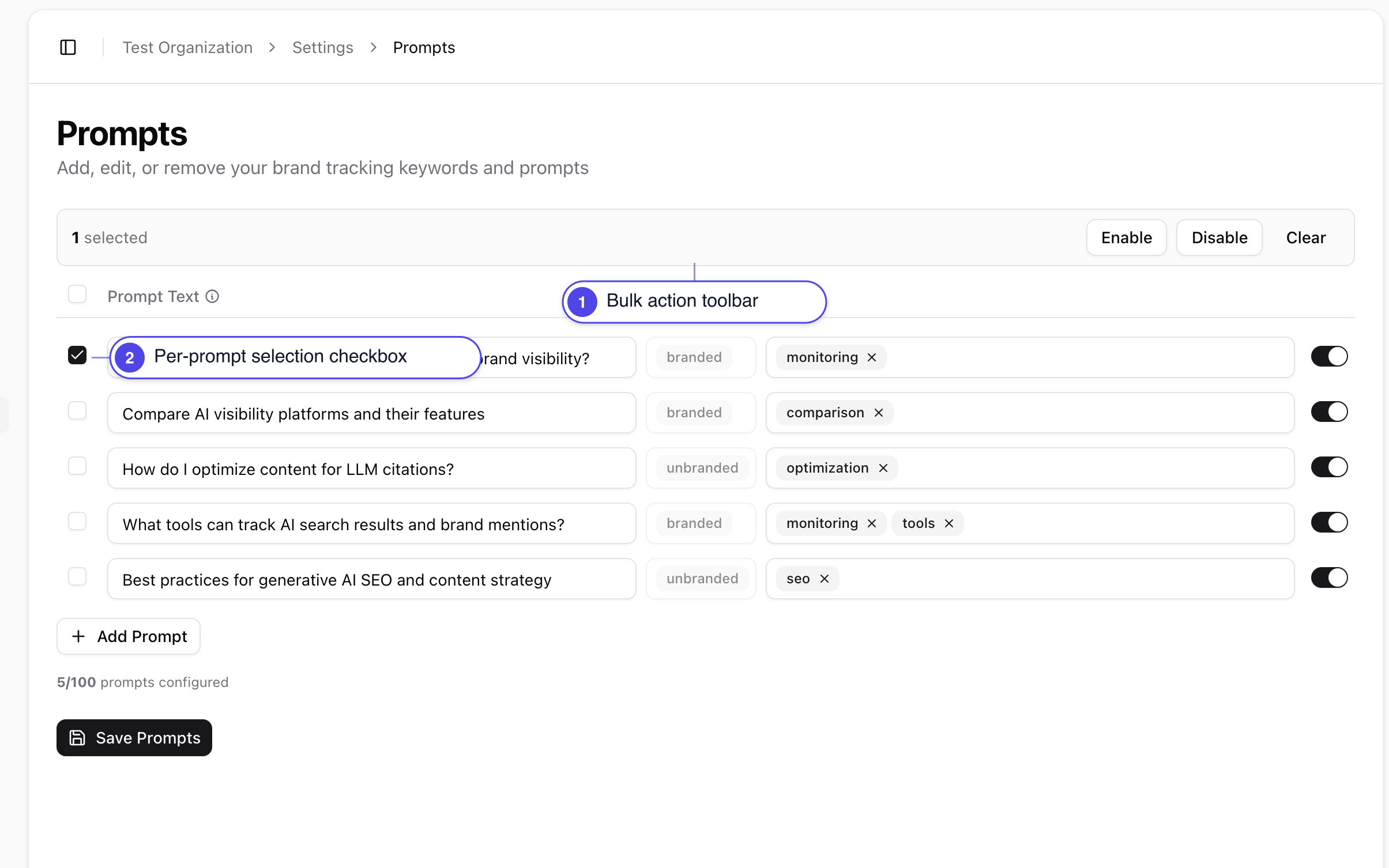This screenshot has width=1389, height=868.
Task: Click the tags field containing comparison
Action: (1030, 413)
